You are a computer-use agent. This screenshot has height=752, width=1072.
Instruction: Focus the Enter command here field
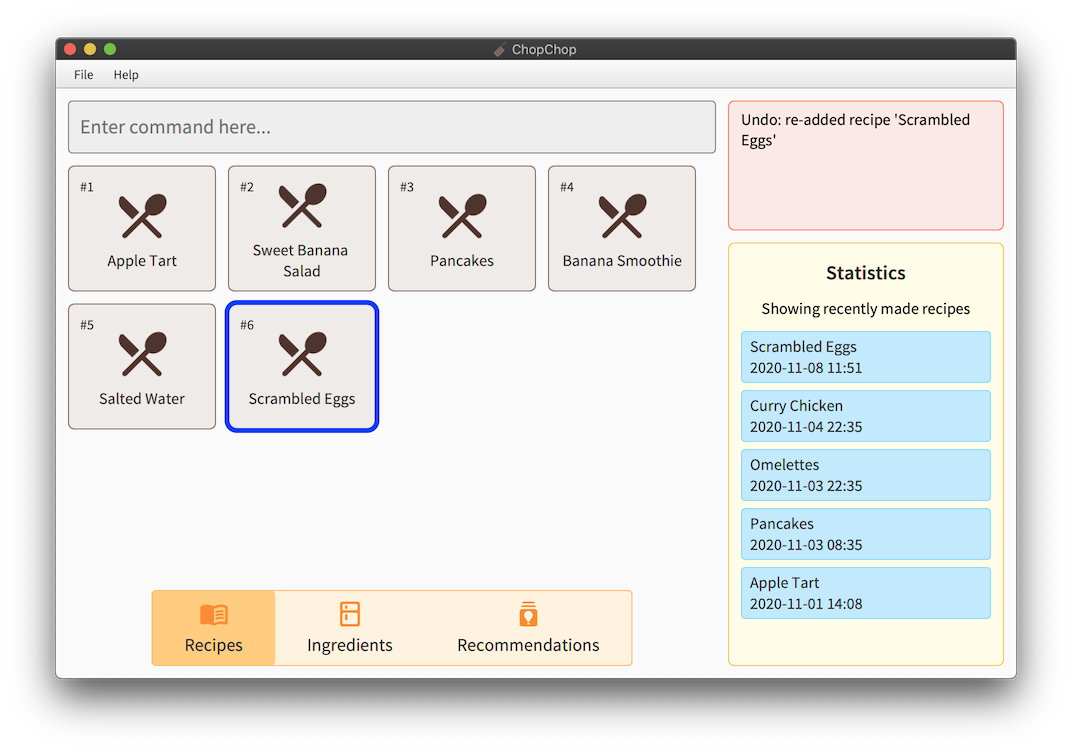tap(392, 127)
